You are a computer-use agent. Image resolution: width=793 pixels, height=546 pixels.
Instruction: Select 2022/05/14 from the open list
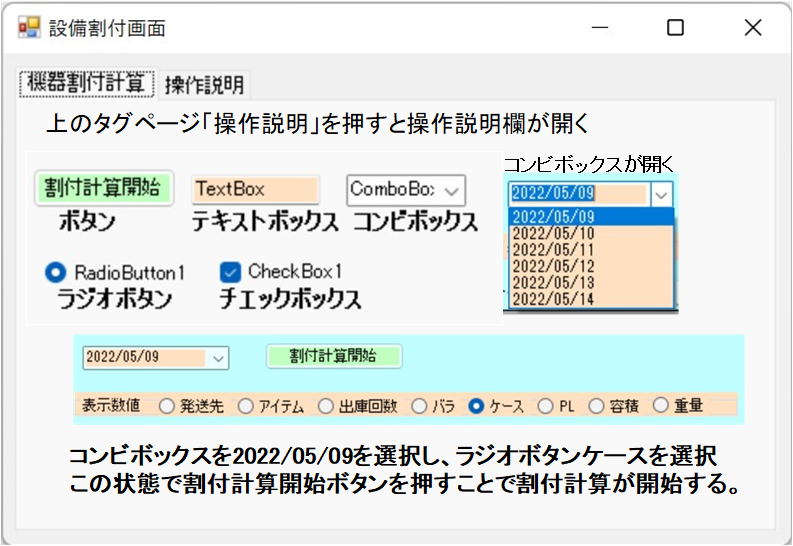point(552,298)
